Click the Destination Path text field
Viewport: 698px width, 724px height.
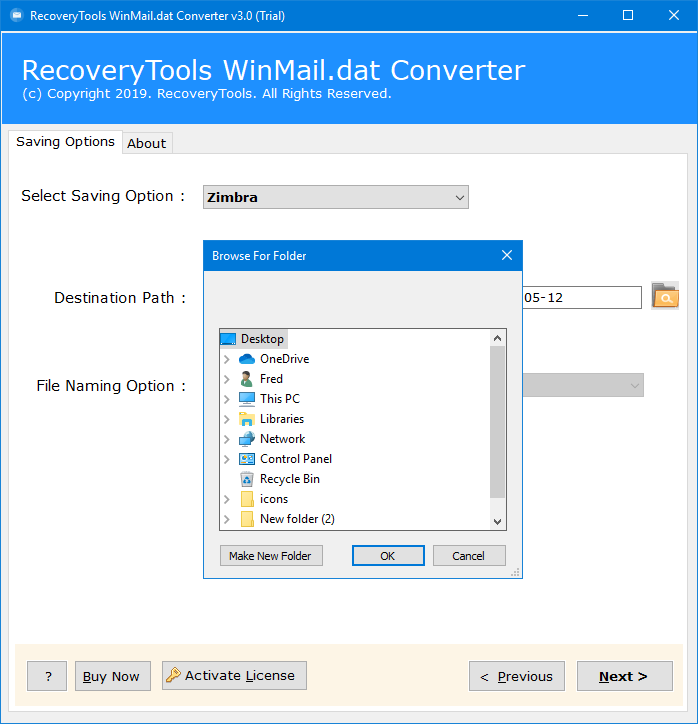[582, 297]
